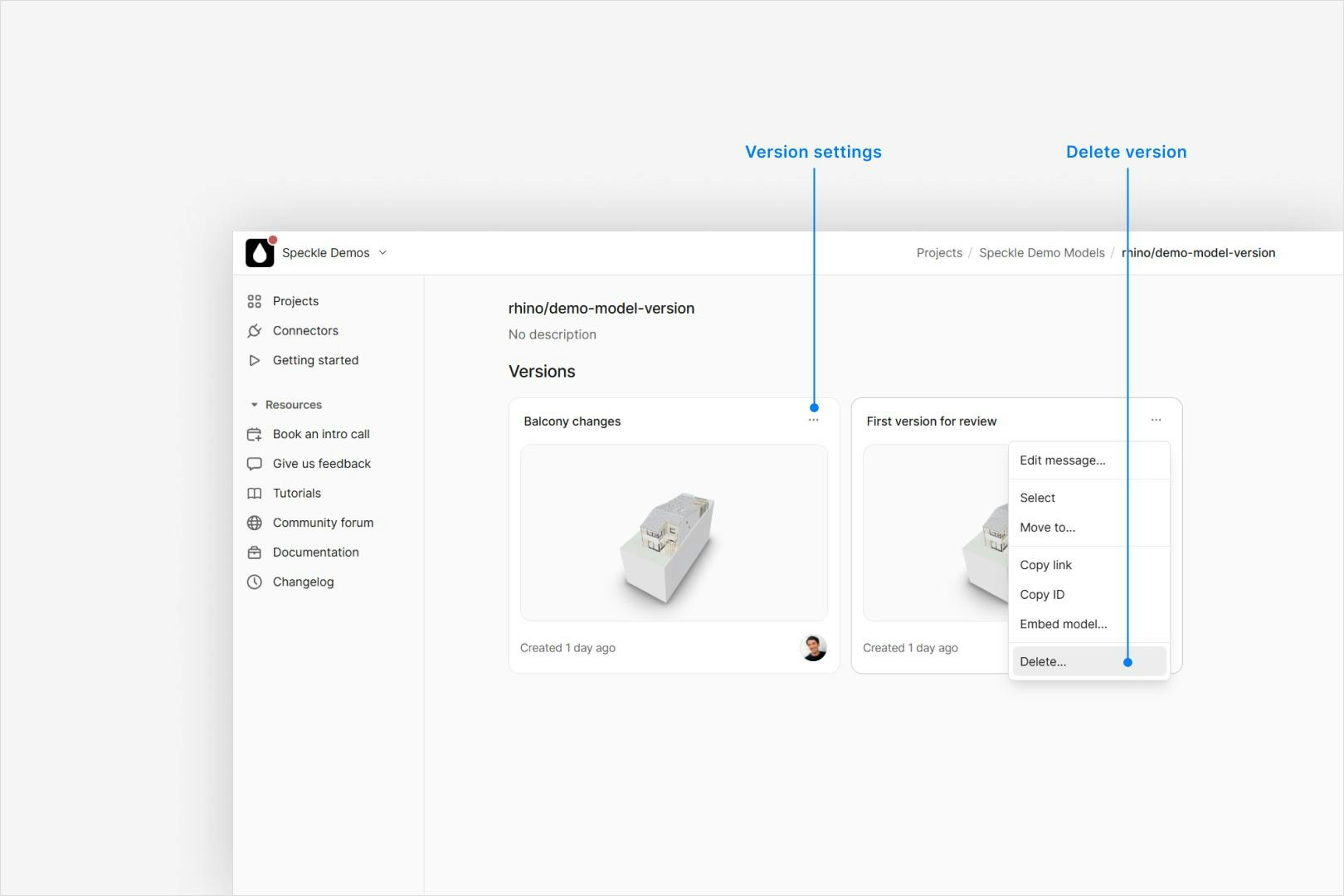Click the Community forum globe icon
The image size is (1344, 896).
coord(255,523)
